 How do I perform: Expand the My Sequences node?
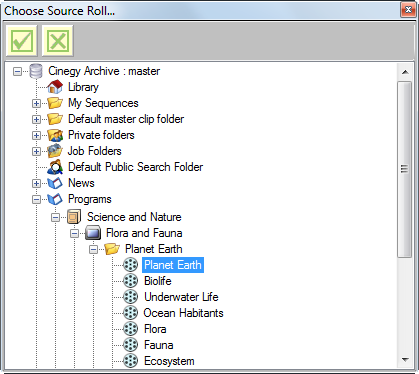tap(36, 103)
